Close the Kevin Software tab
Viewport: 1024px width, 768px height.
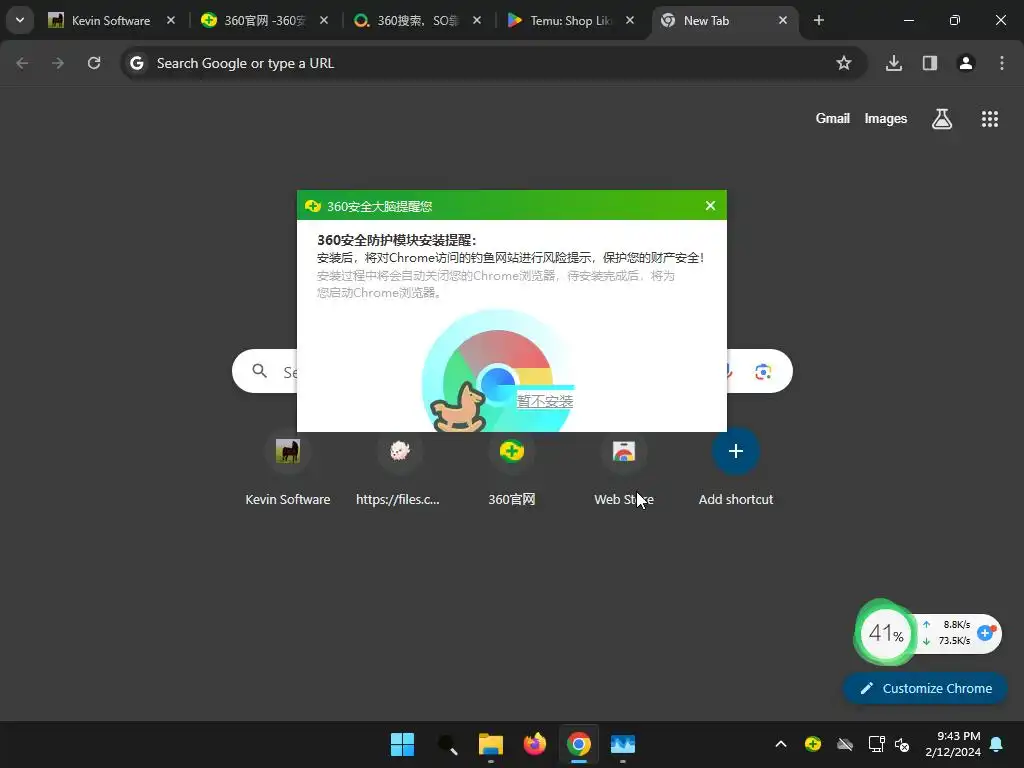click(x=170, y=21)
